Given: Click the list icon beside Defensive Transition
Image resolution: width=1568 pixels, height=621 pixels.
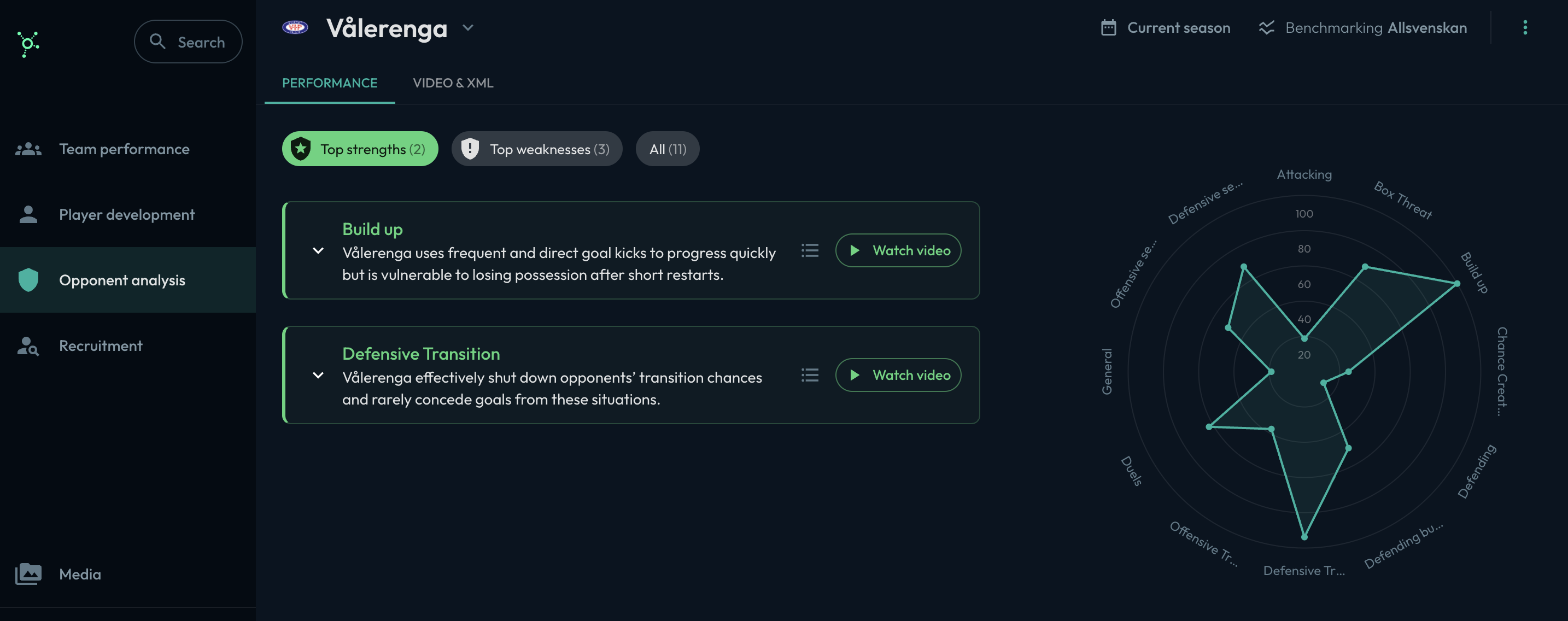Looking at the screenshot, I should [810, 375].
